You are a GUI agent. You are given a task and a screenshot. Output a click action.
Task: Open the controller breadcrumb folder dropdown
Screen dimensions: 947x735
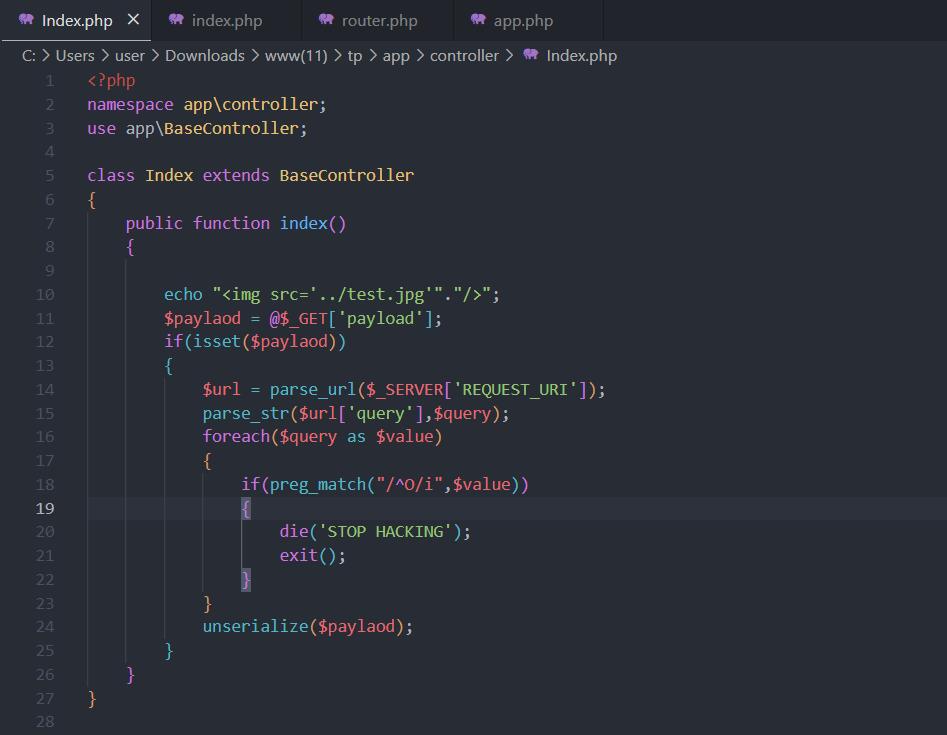(464, 55)
